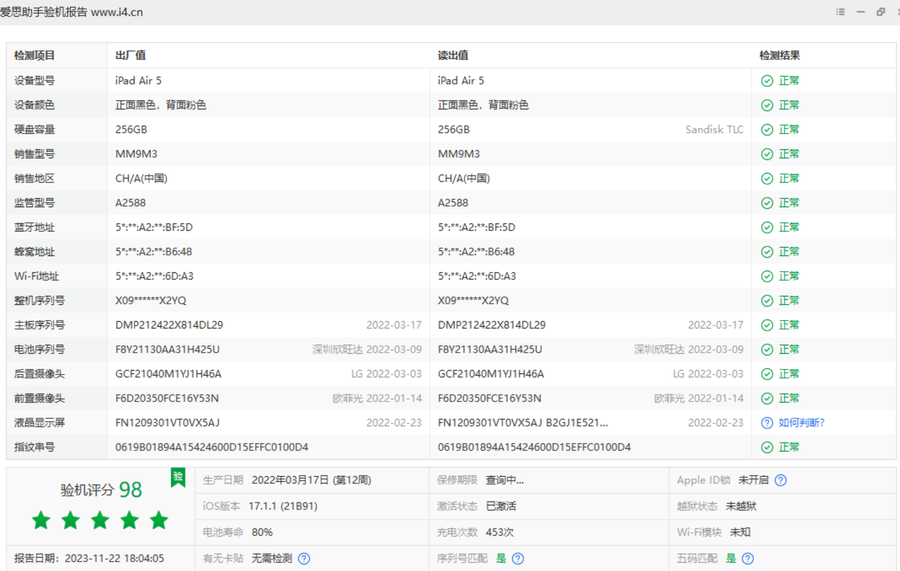Click the 如何判断? link in 液晶显示屏 row
Viewport: 900px width, 571px height.
801,423
